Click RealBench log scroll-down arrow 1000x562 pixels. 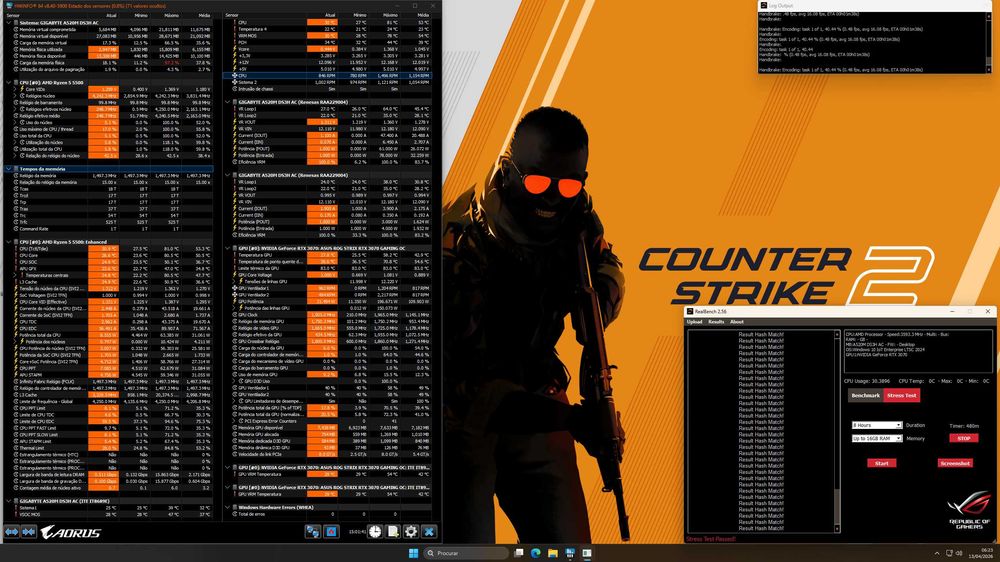tap(837, 528)
